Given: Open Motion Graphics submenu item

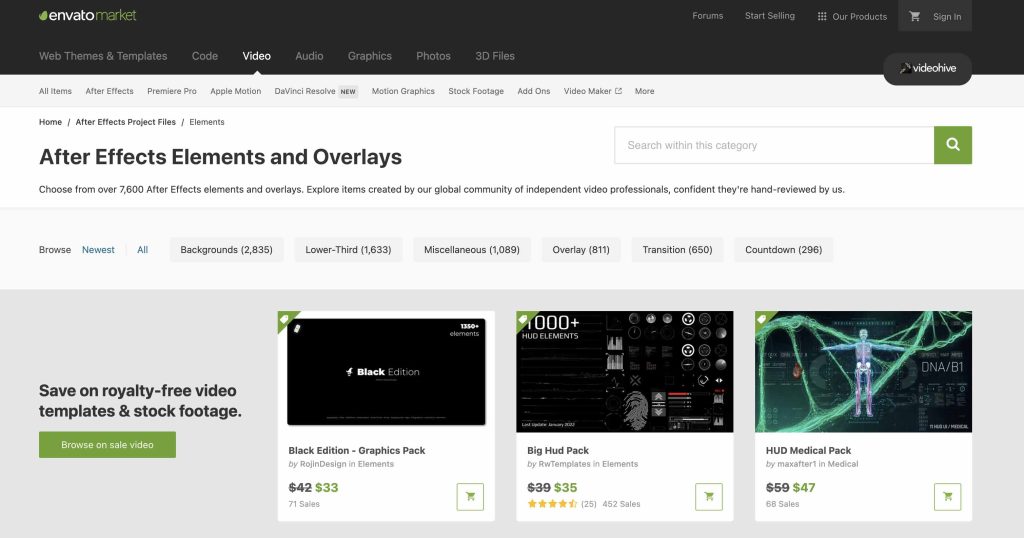Looking at the screenshot, I should (403, 91).
